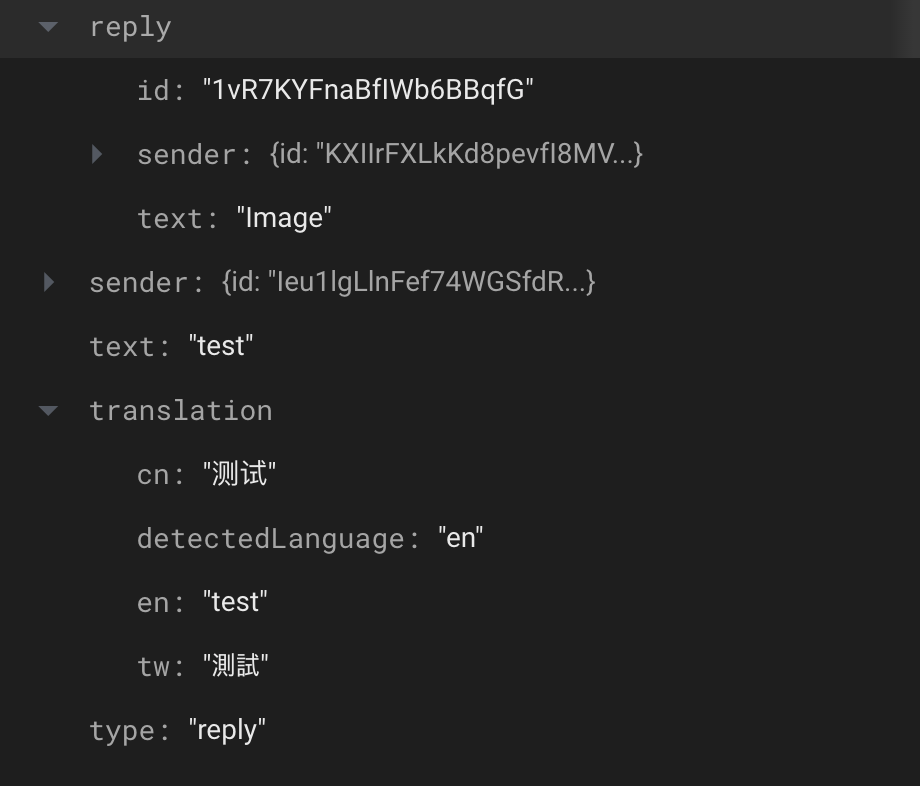Select the id key under reply
Screen dimensions: 920x786
pos(154,90)
